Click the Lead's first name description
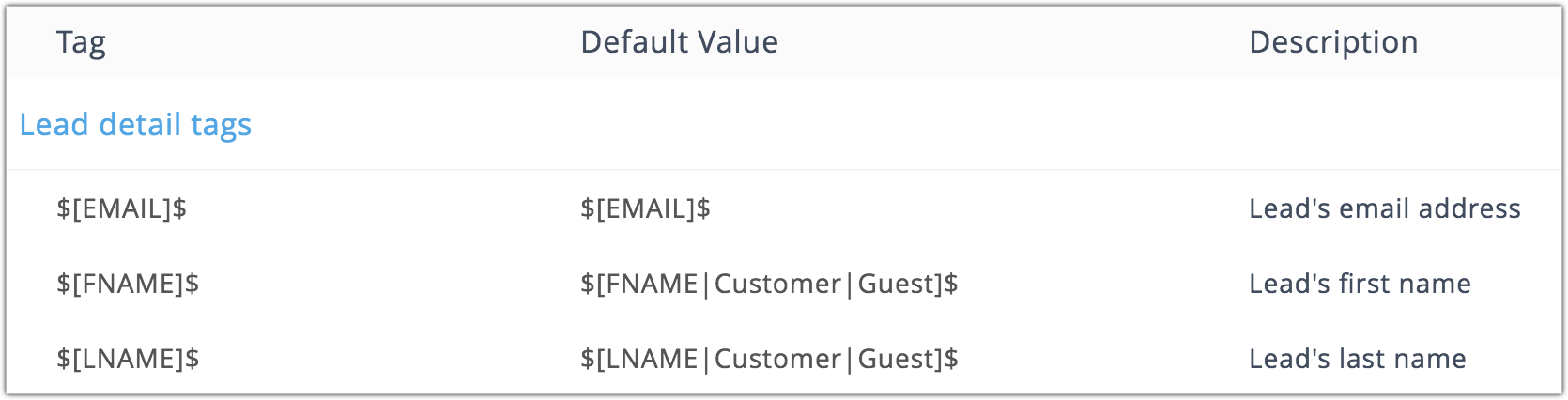Image resolution: width=1568 pixels, height=400 pixels. point(1360,284)
